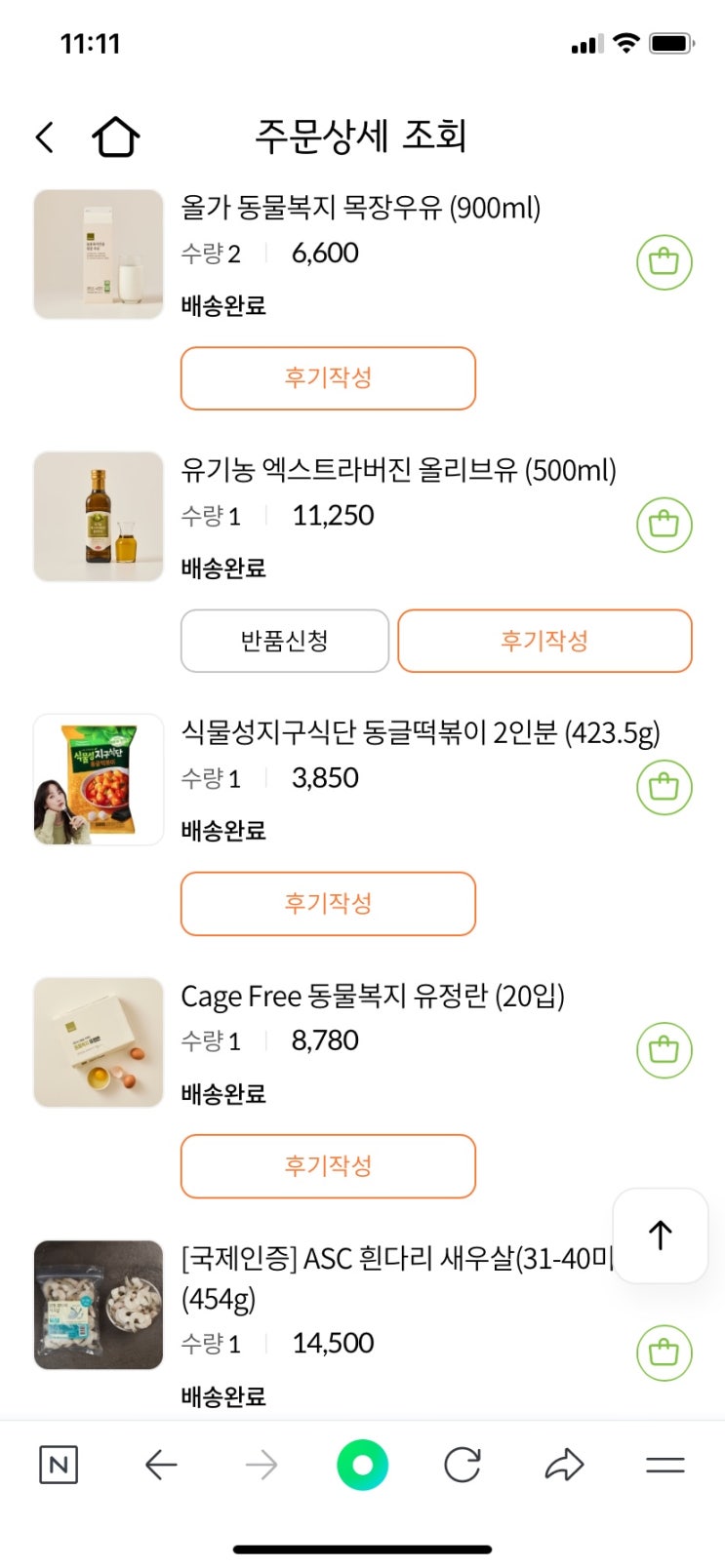Screen dimensions: 725x1568
Task: Share page using the share arrow
Action: coord(564,1465)
